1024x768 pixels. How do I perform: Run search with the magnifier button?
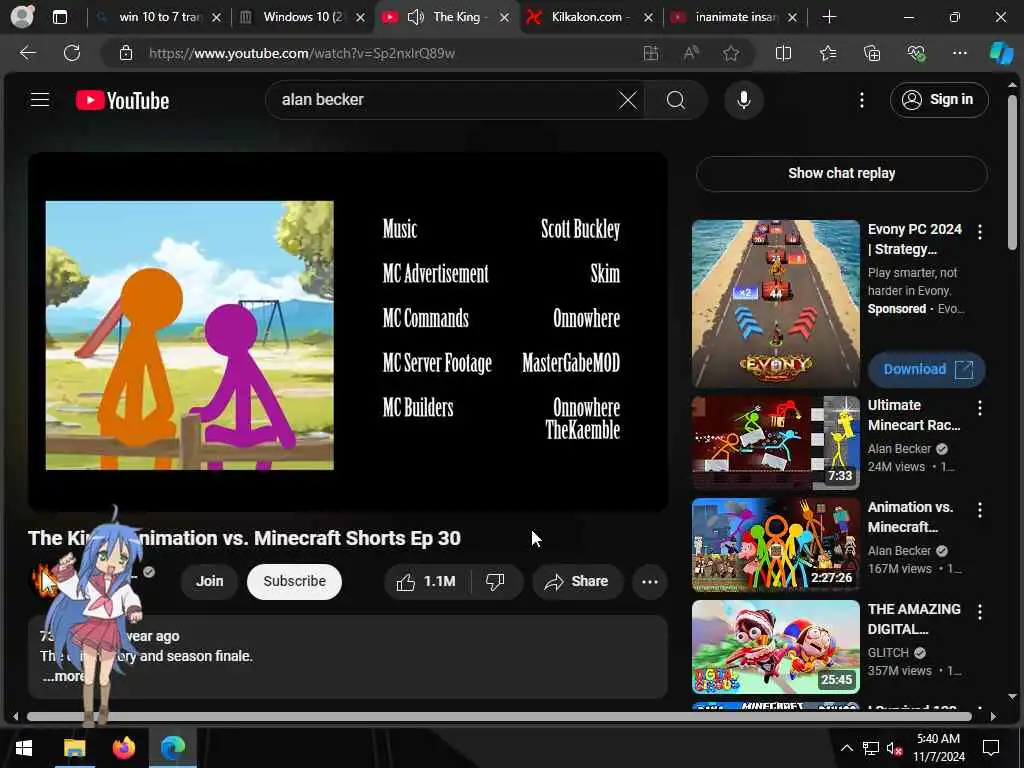coord(676,100)
